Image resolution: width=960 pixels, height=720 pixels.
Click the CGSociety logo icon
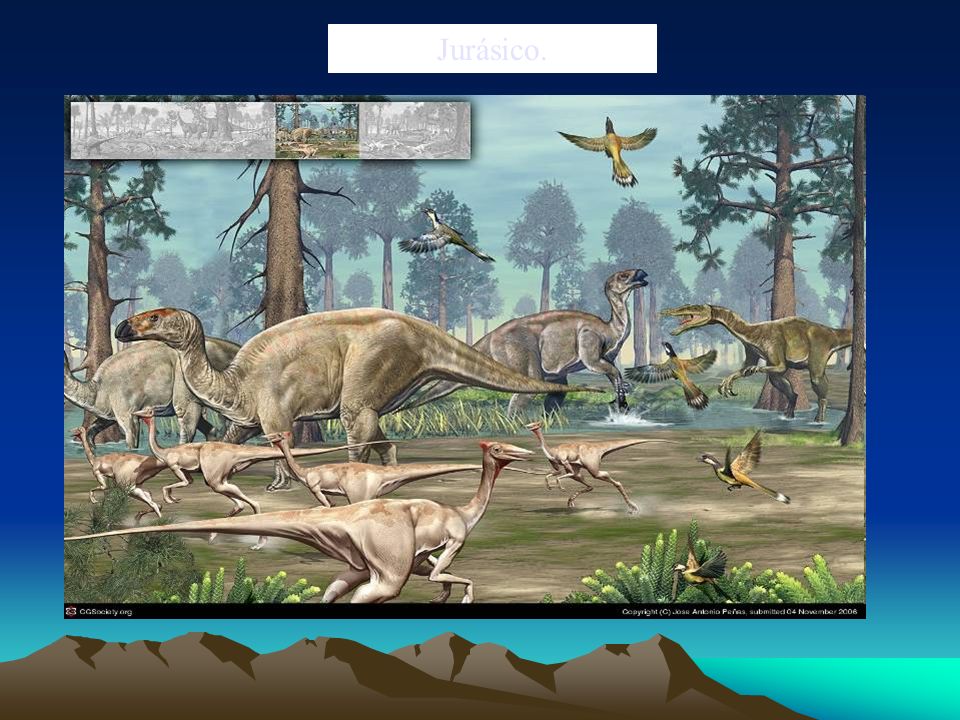point(71,611)
